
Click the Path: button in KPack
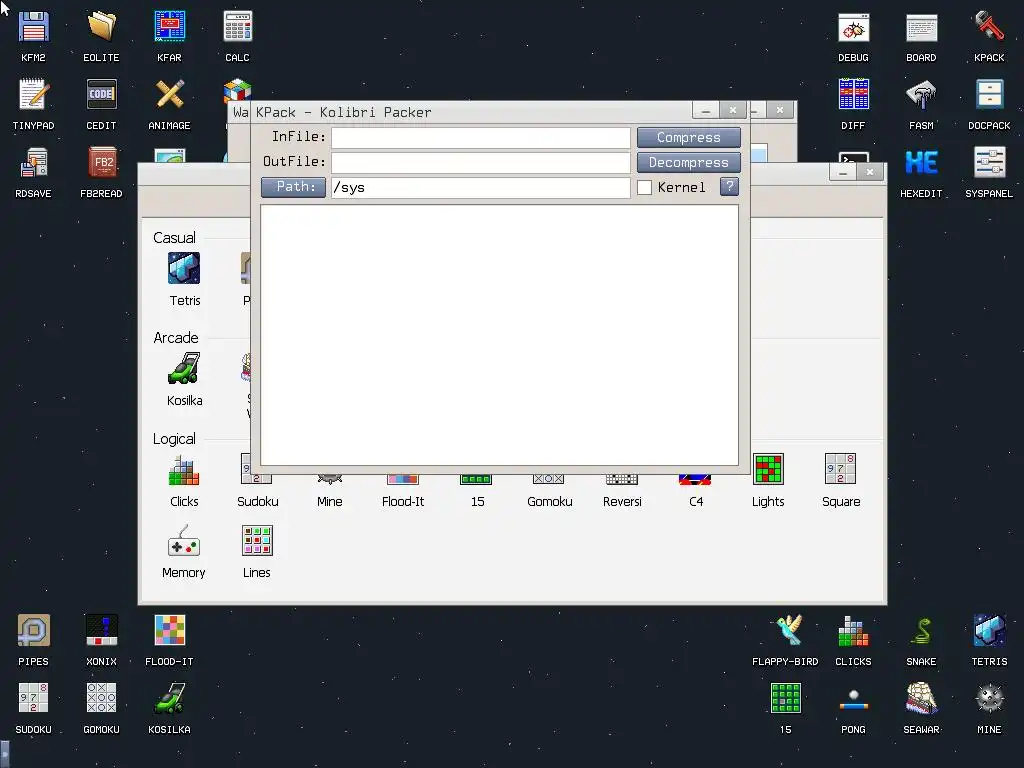point(293,187)
